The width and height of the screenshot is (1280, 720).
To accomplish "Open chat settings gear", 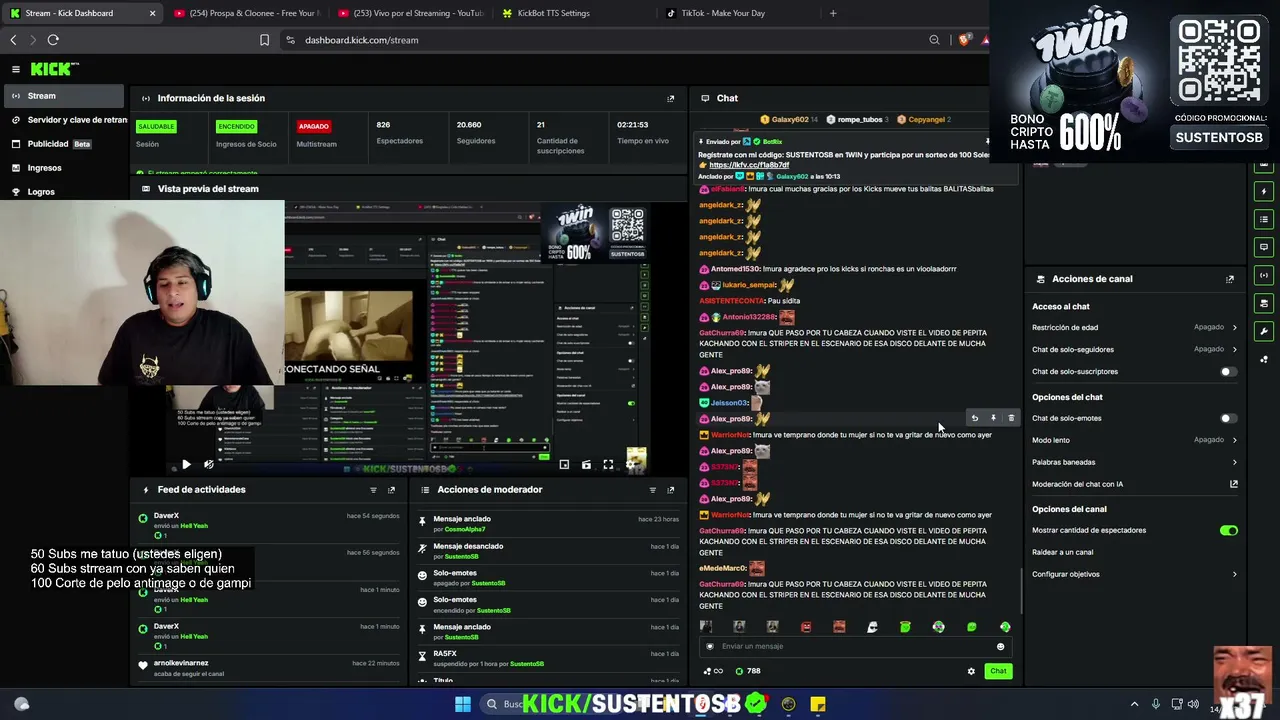I will pyautogui.click(x=971, y=671).
